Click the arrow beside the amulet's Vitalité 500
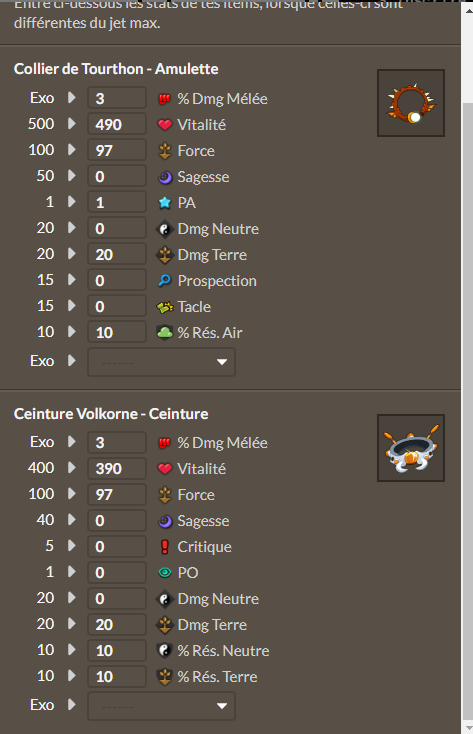The height and width of the screenshot is (734, 473). pos(72,124)
